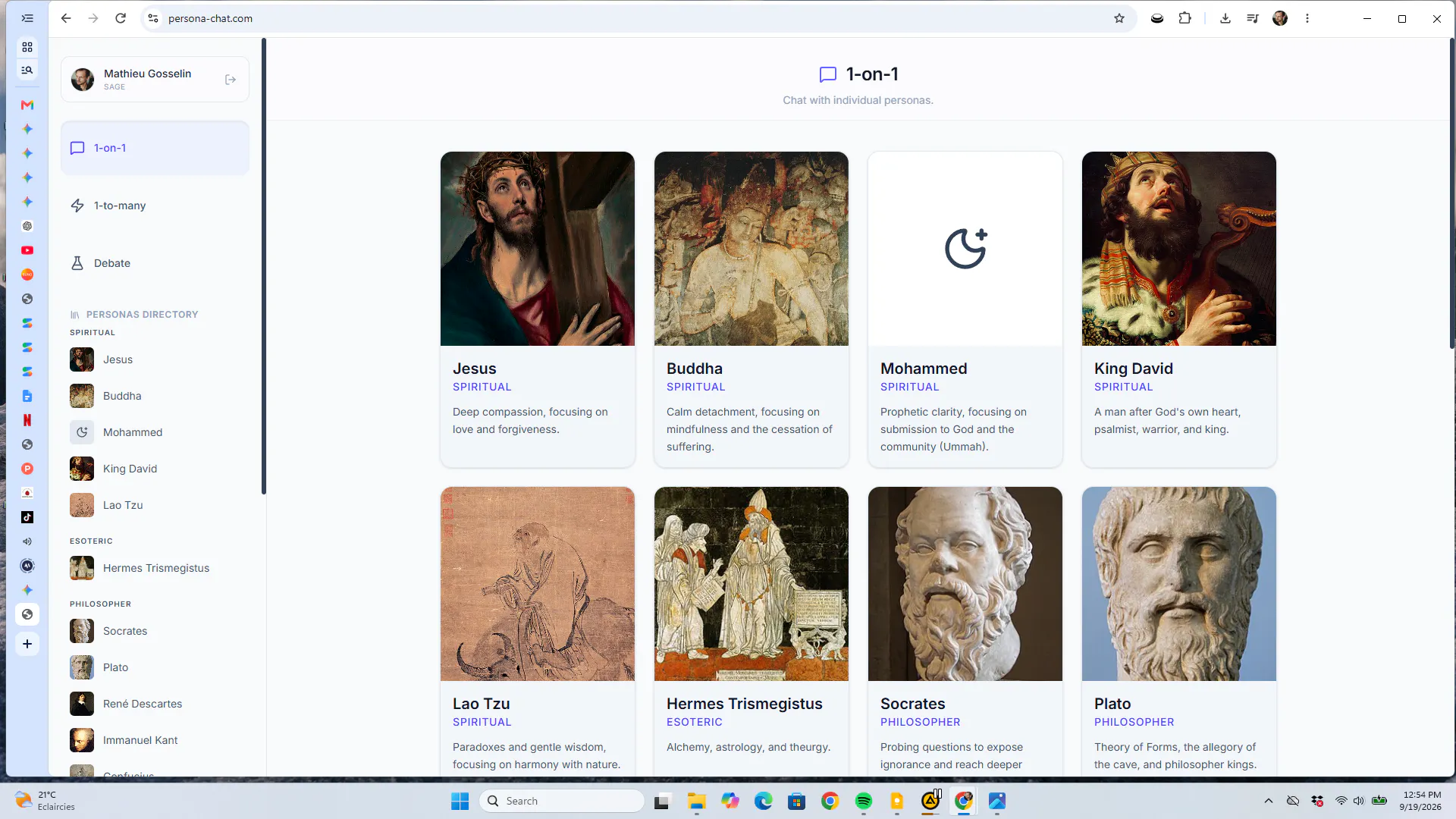This screenshot has height=819, width=1456.
Task: Click the Buddha card title
Action: coord(695,369)
